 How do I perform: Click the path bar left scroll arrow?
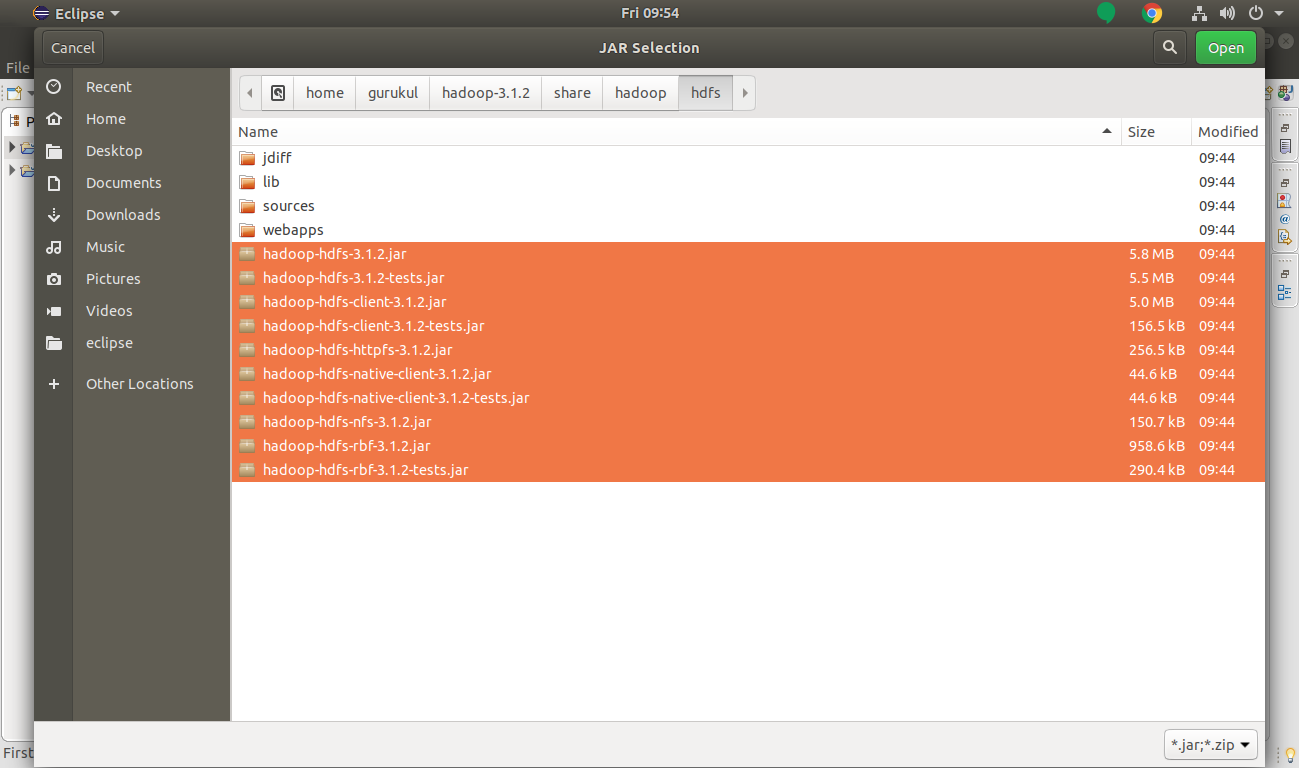coord(250,93)
